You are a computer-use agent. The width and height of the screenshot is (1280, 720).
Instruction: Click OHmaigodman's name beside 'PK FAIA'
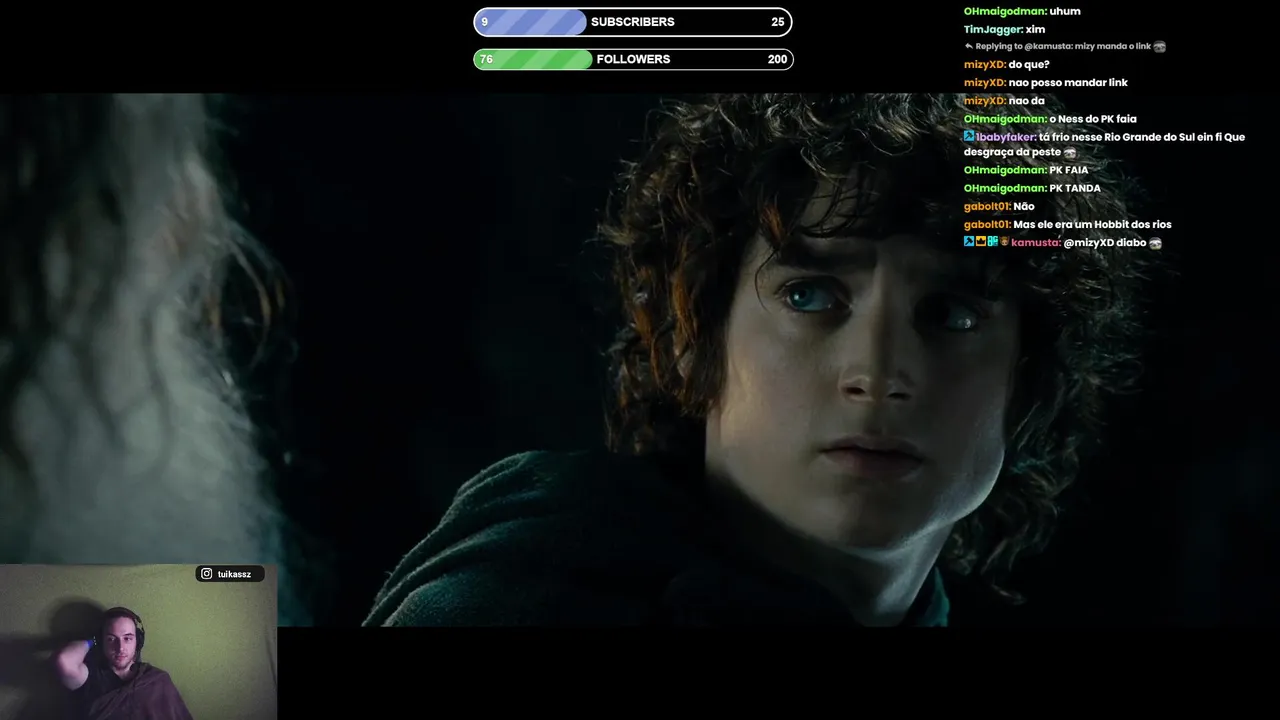pos(1005,170)
